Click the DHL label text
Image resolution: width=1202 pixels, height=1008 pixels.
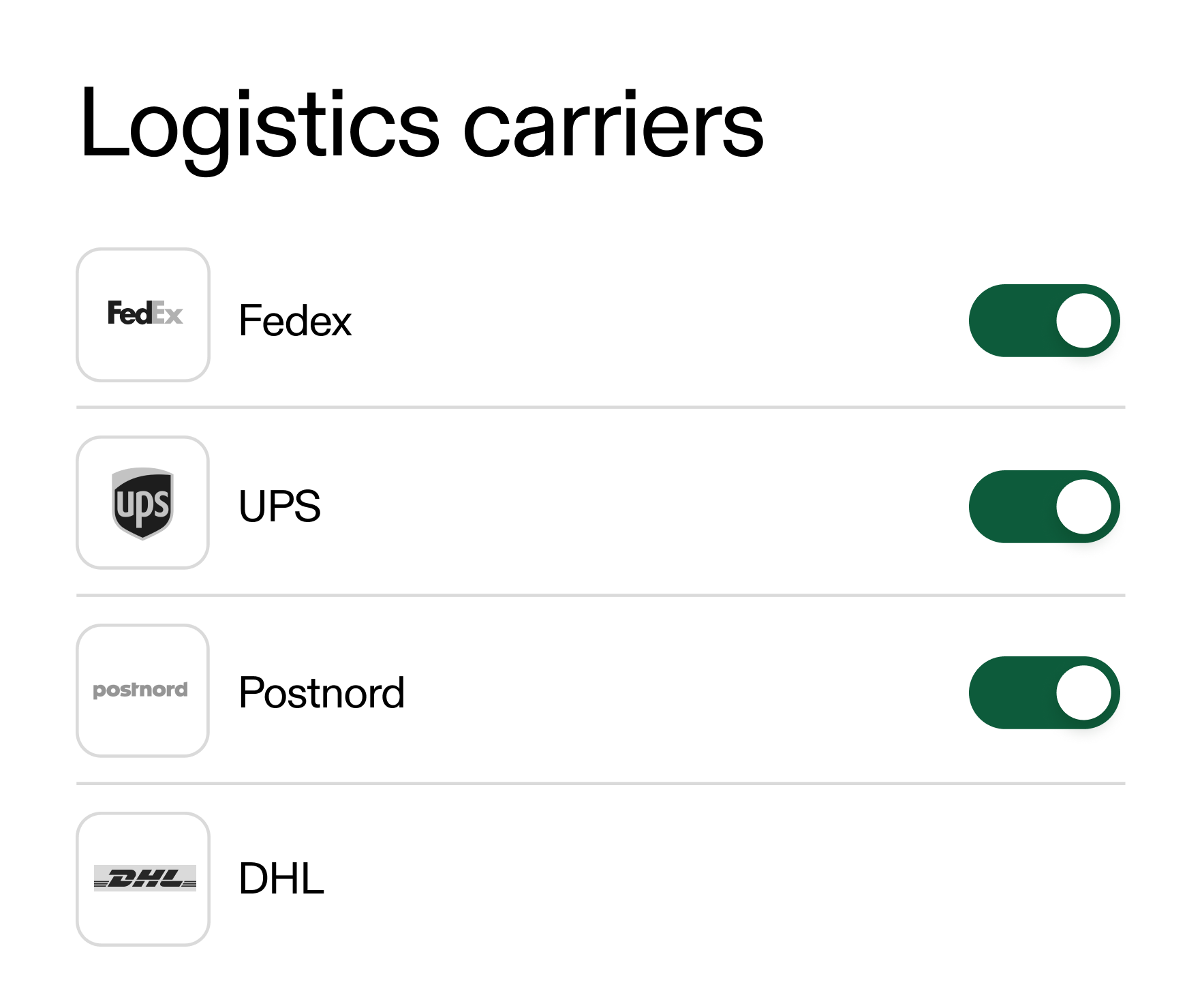click(x=279, y=879)
